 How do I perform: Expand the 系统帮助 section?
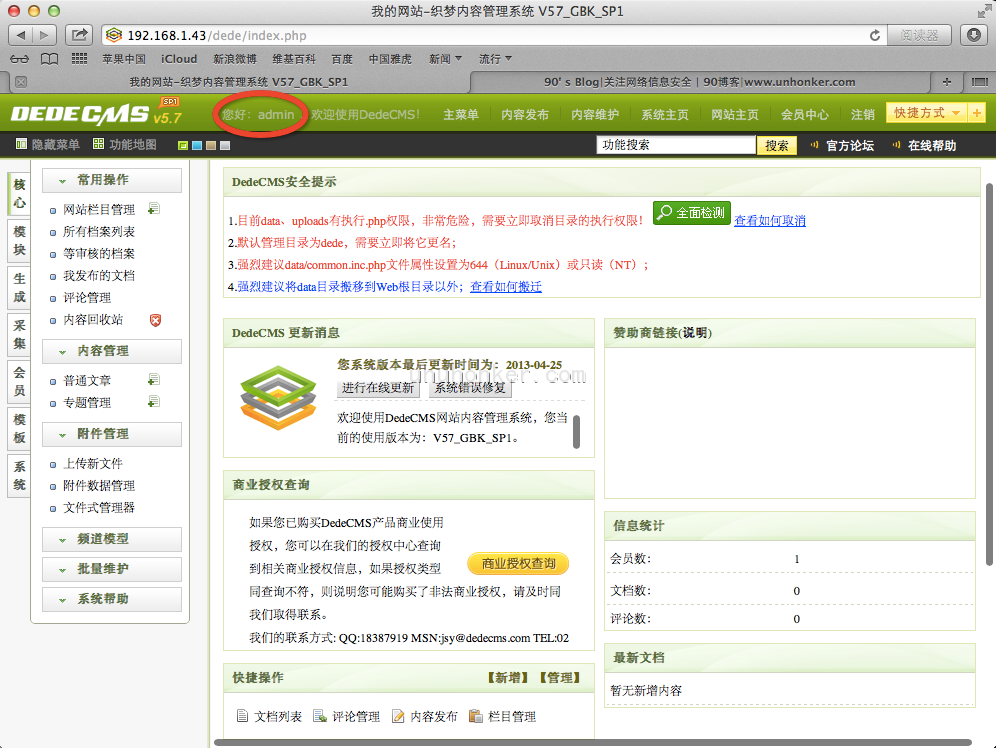[112, 599]
